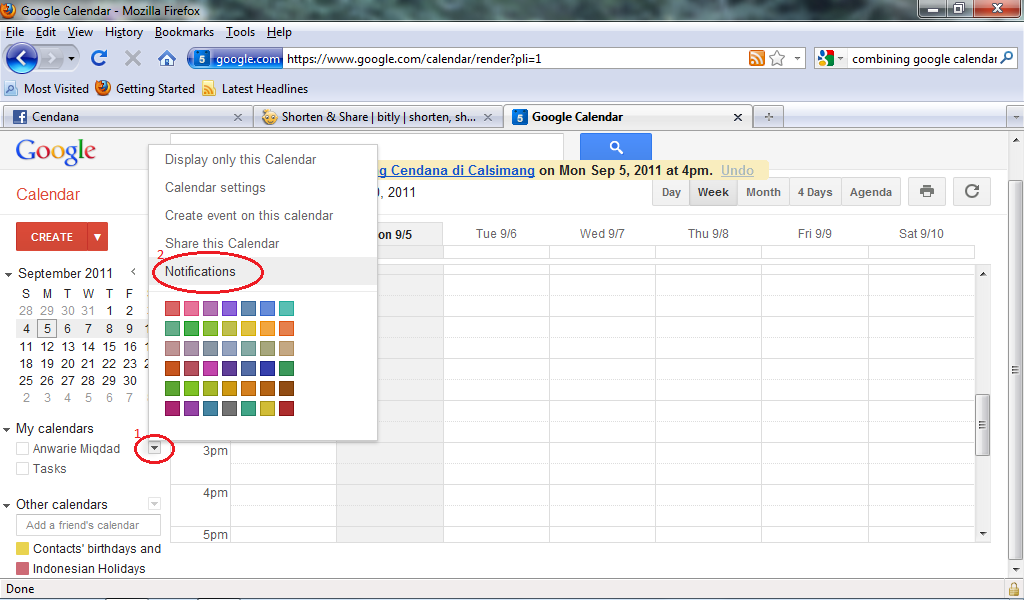
Task: Go to previous month in mini calendar
Action: click(x=133, y=272)
